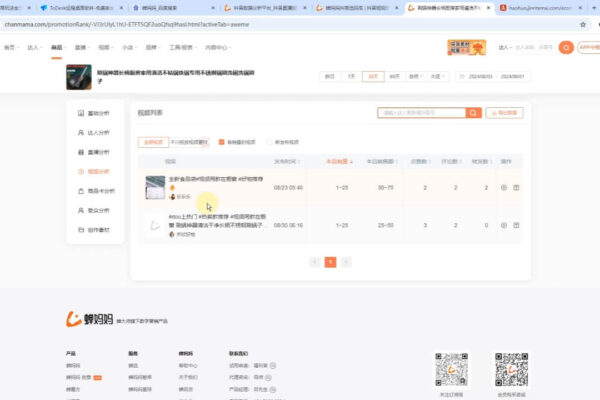Open details icon for the first video row

(x=504, y=188)
